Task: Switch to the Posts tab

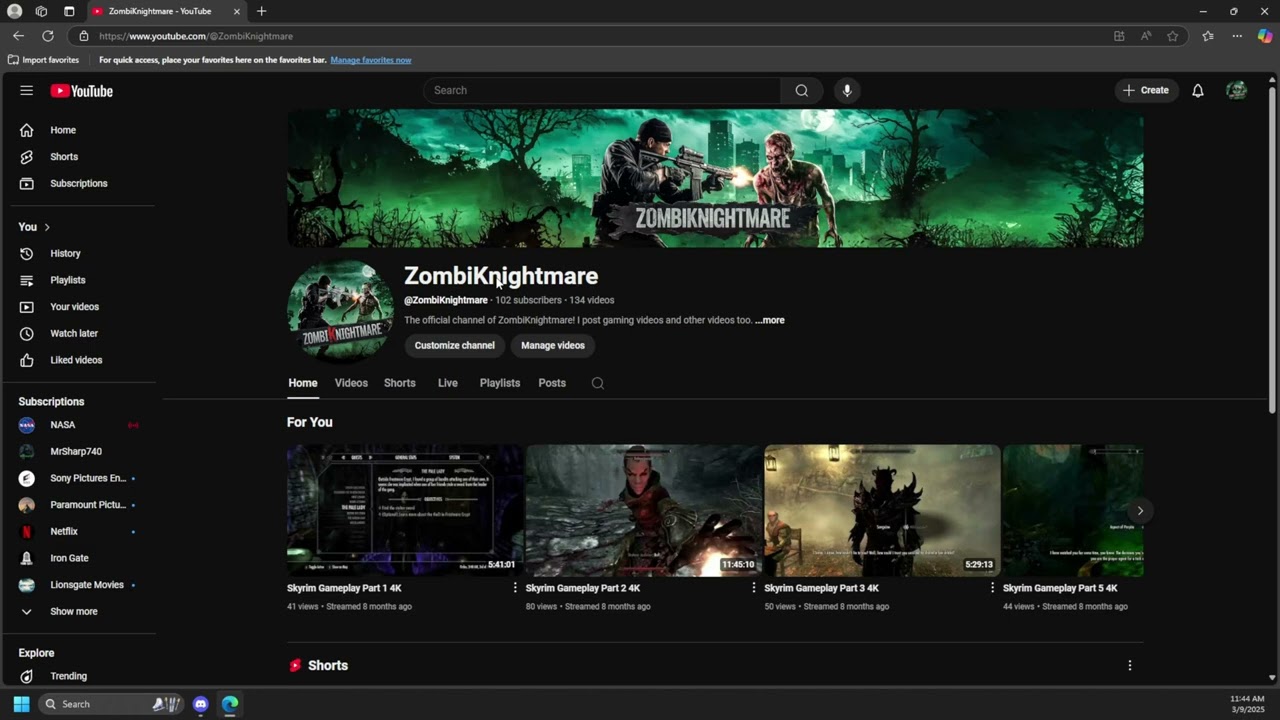Action: tap(552, 383)
